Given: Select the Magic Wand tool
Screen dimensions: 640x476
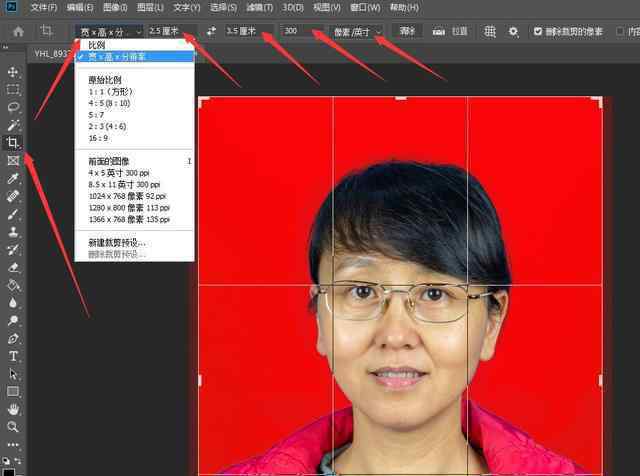Looking at the screenshot, I should 13,125.
